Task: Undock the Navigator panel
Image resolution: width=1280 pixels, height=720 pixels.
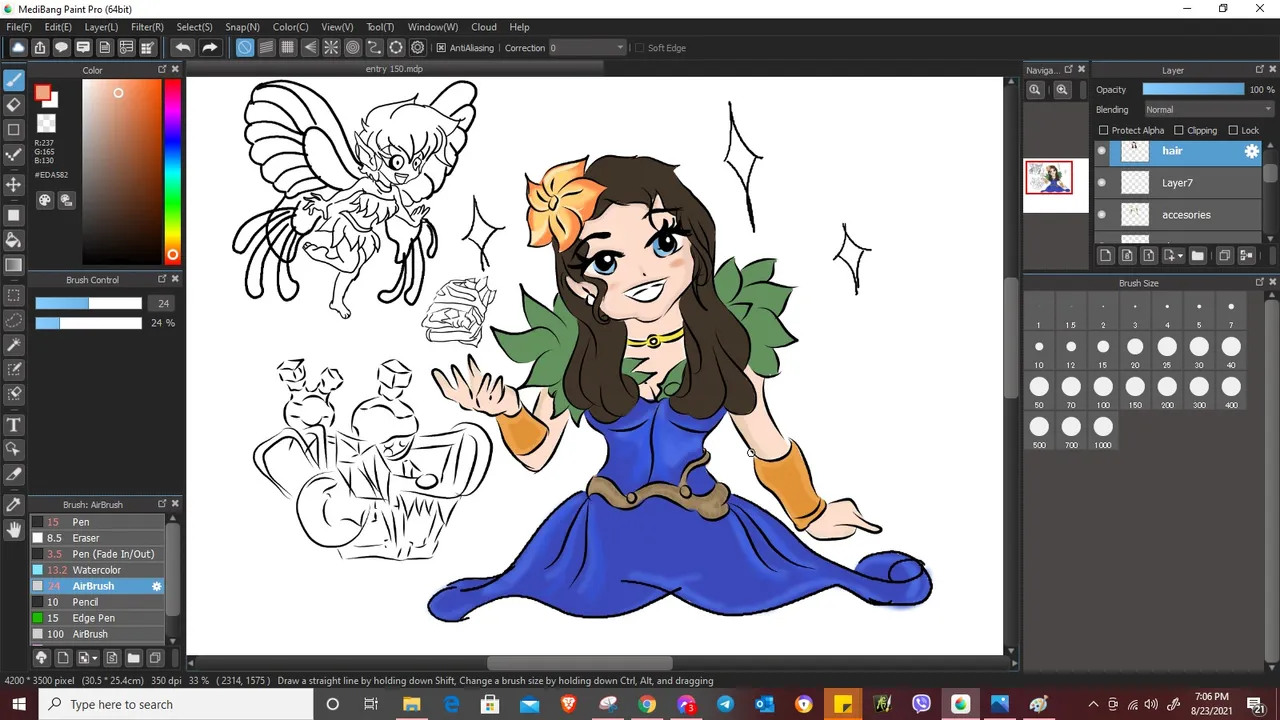Action: click(1068, 70)
